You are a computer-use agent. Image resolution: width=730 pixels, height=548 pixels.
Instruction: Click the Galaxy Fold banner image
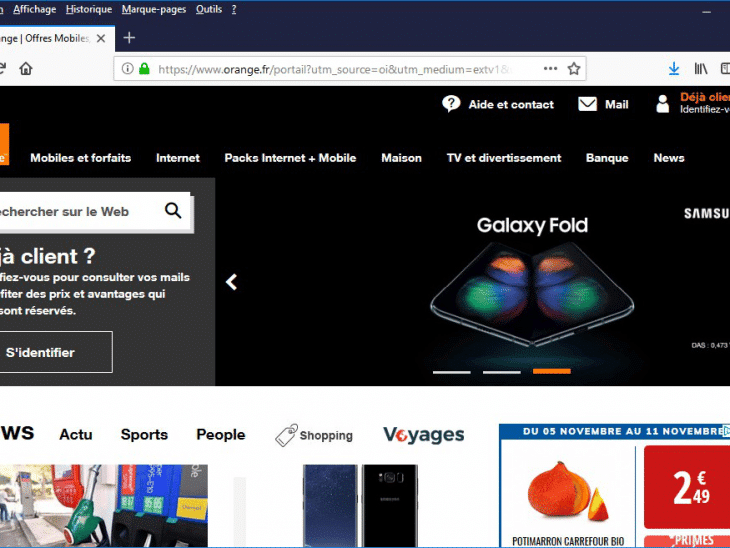532,295
